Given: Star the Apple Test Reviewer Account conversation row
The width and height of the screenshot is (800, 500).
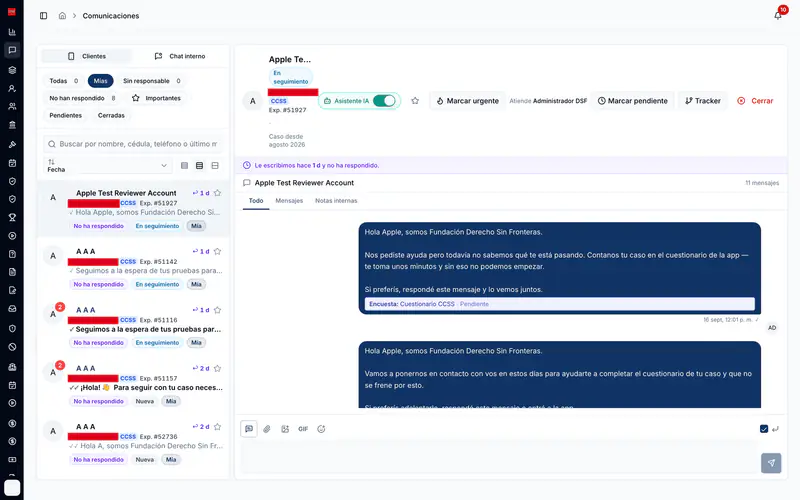Looking at the screenshot, I should [217, 193].
